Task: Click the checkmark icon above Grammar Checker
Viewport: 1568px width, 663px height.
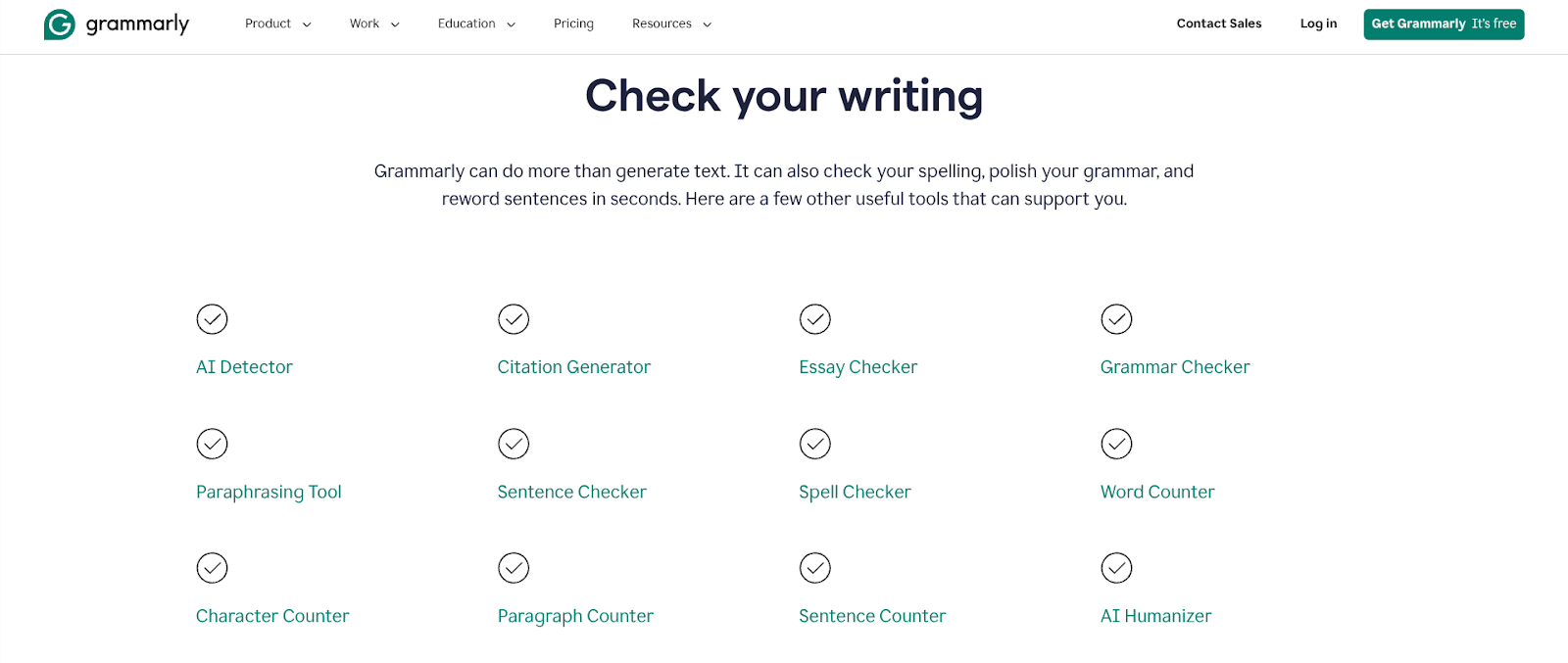Action: [1116, 319]
